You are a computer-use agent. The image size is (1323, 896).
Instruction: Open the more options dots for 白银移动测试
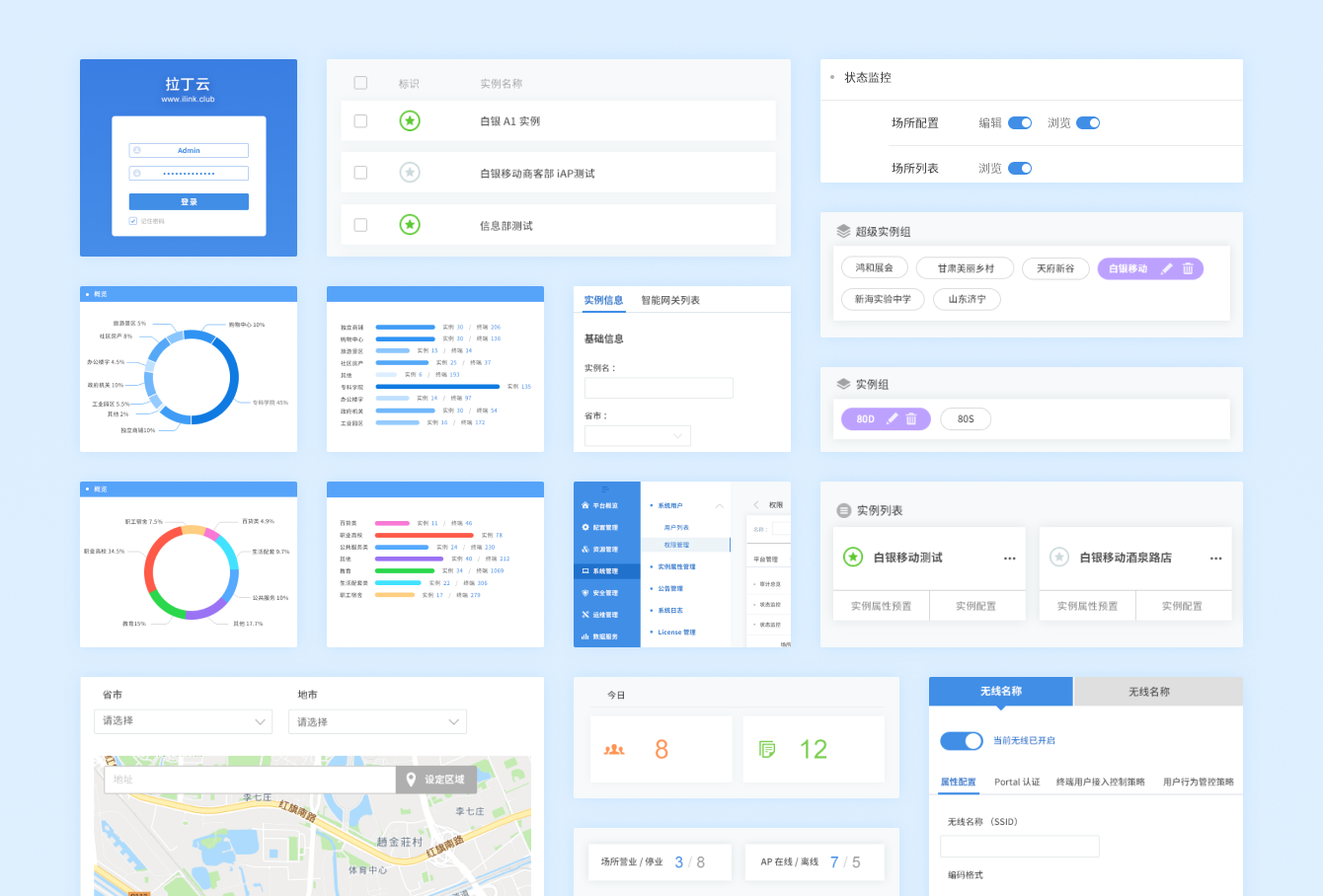(x=1009, y=559)
